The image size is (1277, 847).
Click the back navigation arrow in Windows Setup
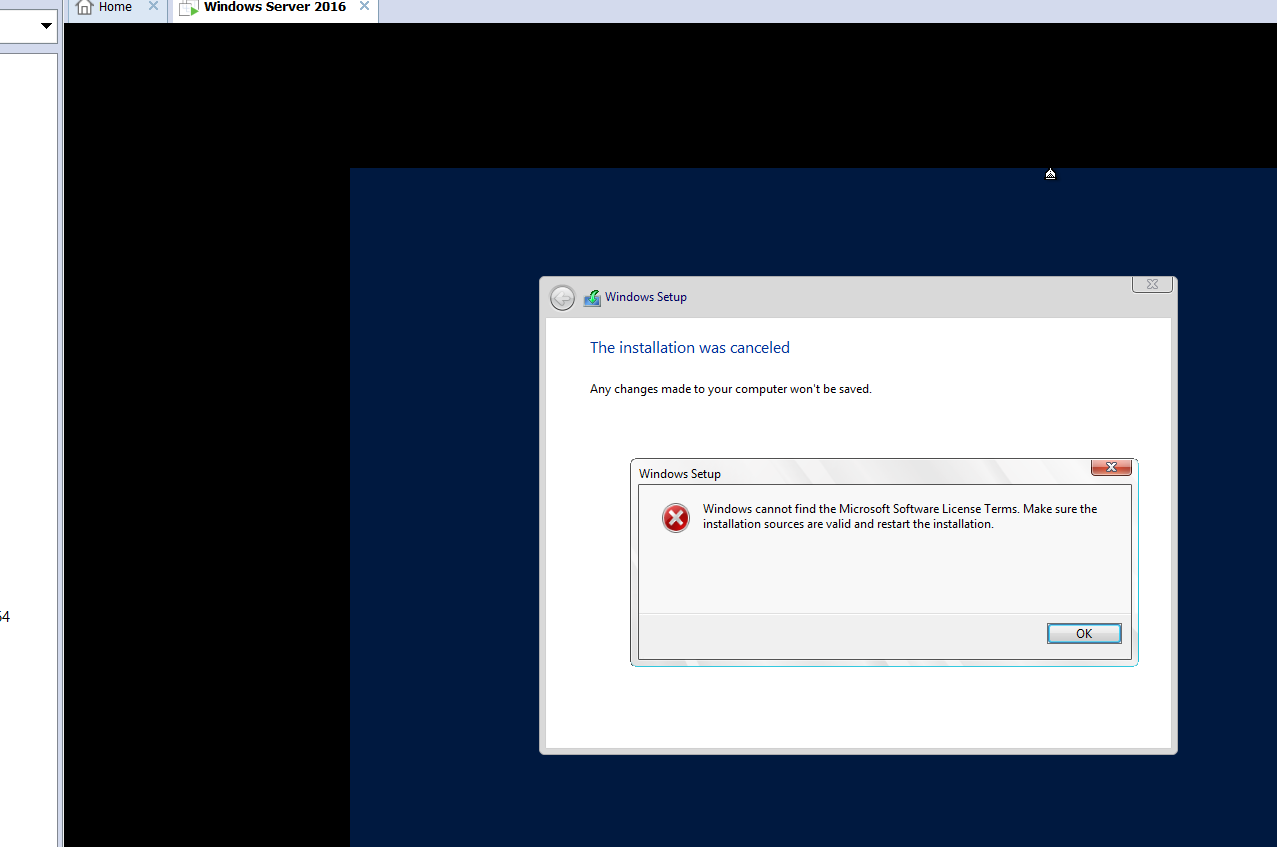point(561,297)
